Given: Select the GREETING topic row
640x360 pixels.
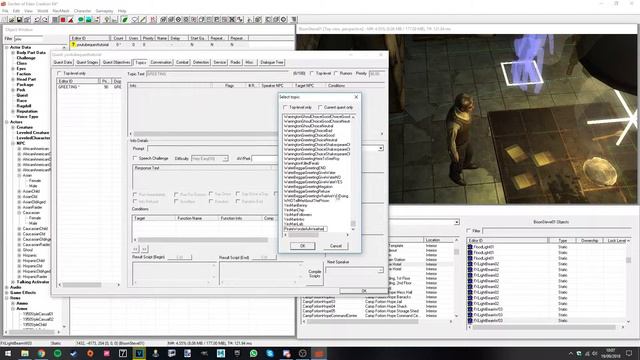Looking at the screenshot, I should (89, 87).
